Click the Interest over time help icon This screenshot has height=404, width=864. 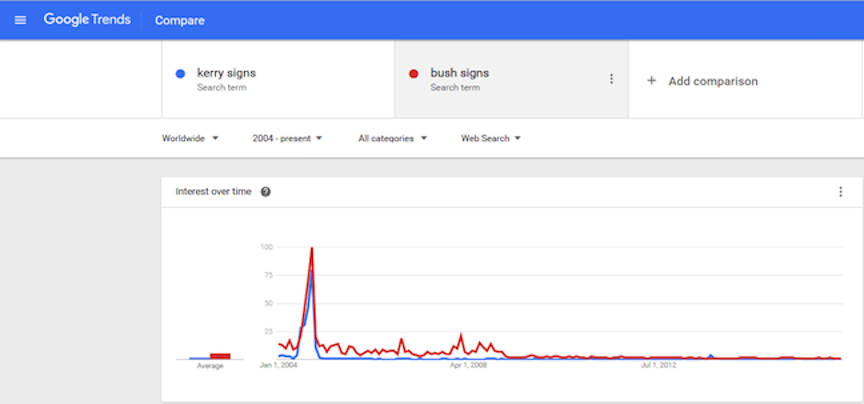click(266, 192)
